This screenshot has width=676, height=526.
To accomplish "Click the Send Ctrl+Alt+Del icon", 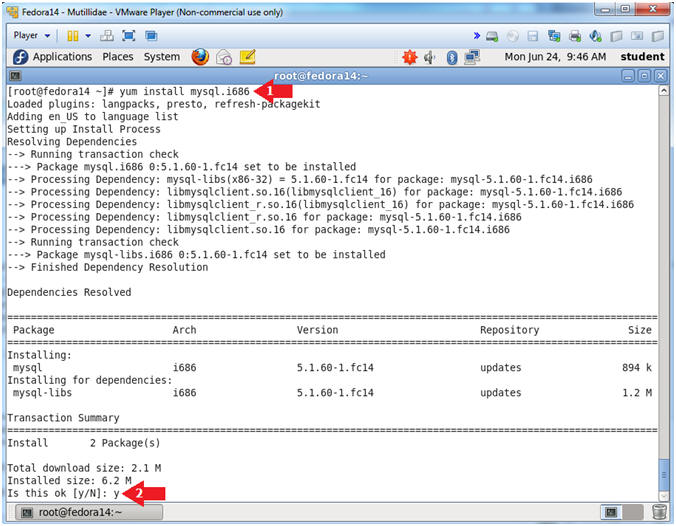I will (x=106, y=35).
